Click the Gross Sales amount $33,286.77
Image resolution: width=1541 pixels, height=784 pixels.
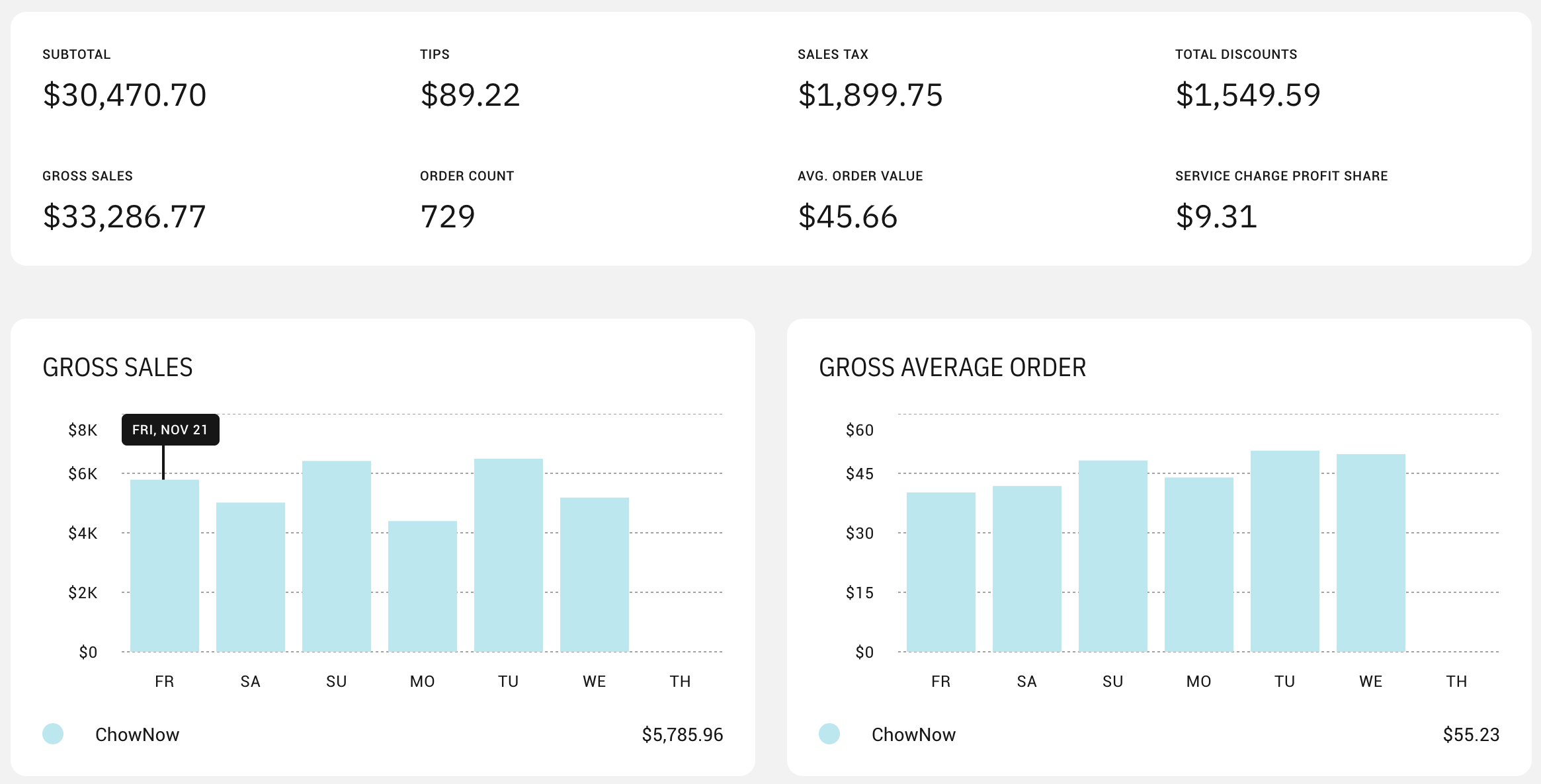pyautogui.click(x=124, y=217)
